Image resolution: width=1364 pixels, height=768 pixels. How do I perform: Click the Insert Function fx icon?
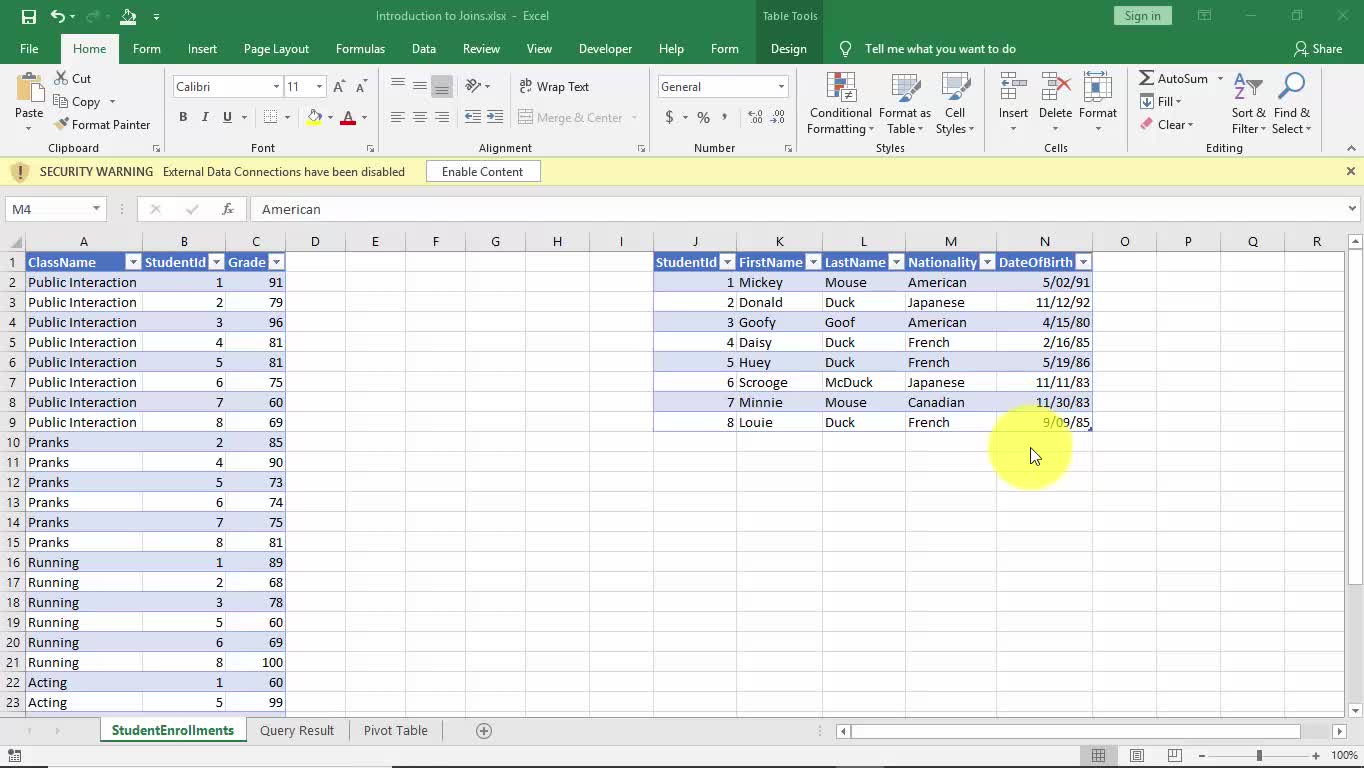pyautogui.click(x=228, y=209)
